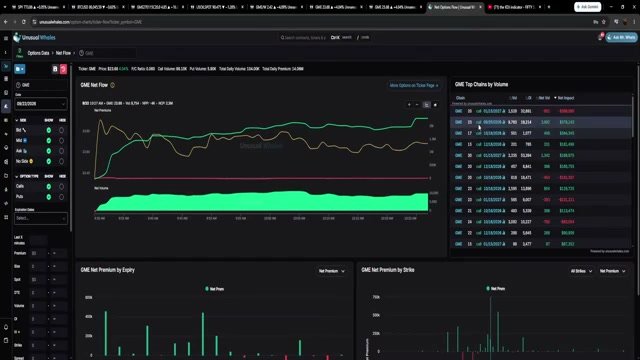Click the Chain column header
640x360 pixels.
click(460, 98)
